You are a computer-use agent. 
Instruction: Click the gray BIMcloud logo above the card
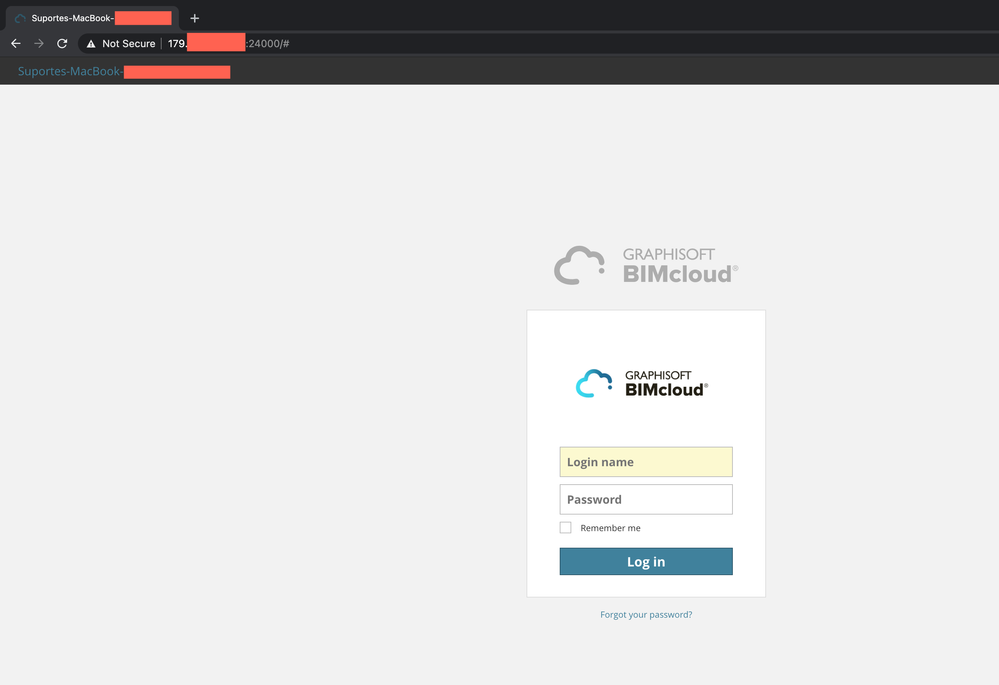646,265
